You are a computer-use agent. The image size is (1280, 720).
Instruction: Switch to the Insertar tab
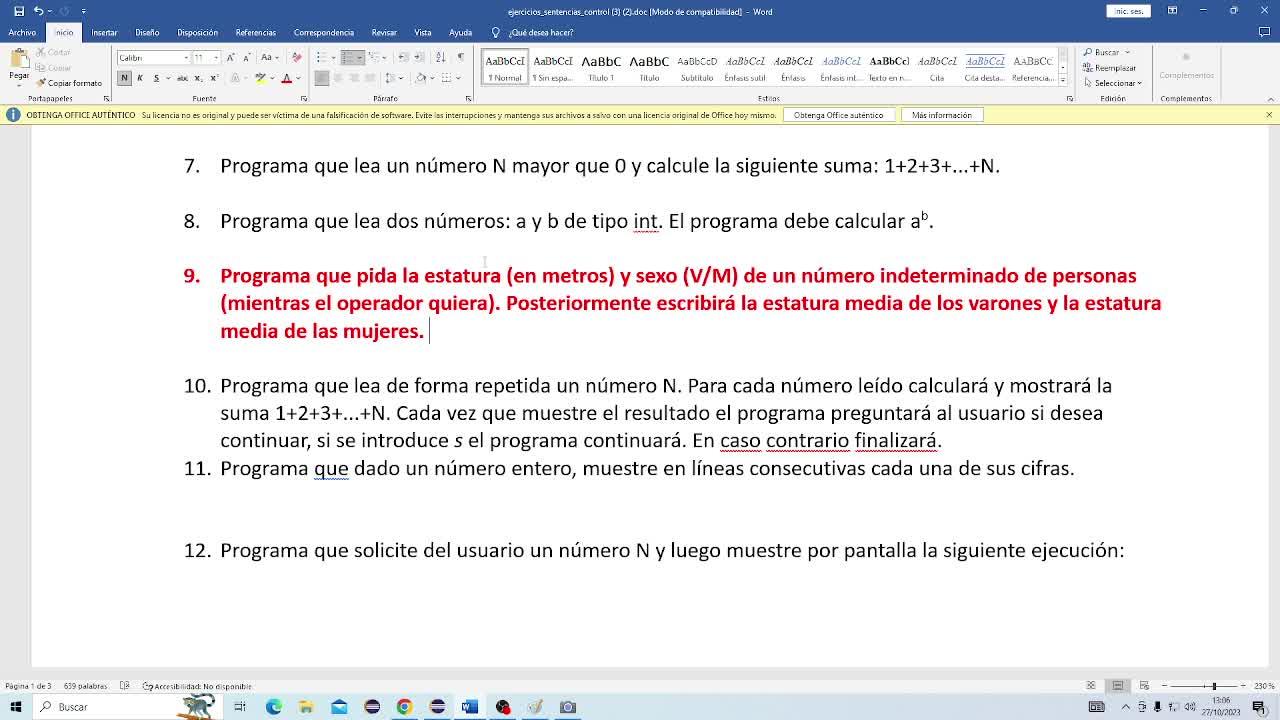coord(104,32)
